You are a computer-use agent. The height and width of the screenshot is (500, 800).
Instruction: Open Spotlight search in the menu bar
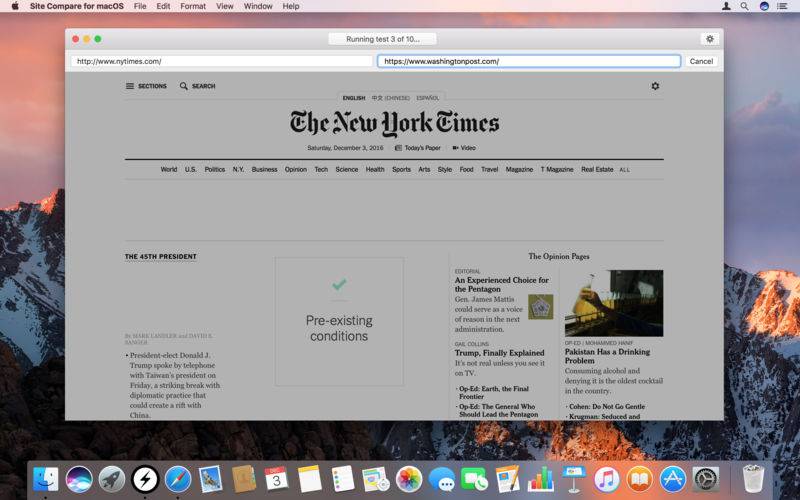point(744,6)
